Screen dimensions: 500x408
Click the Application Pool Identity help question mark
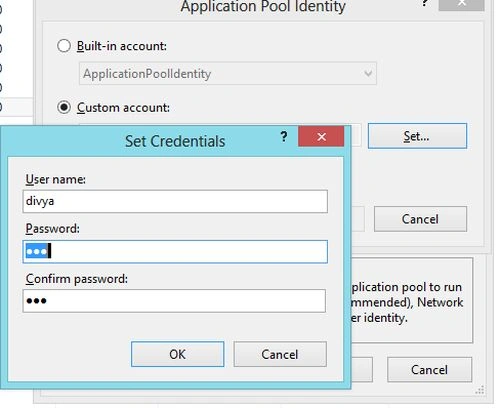tap(425, 3)
